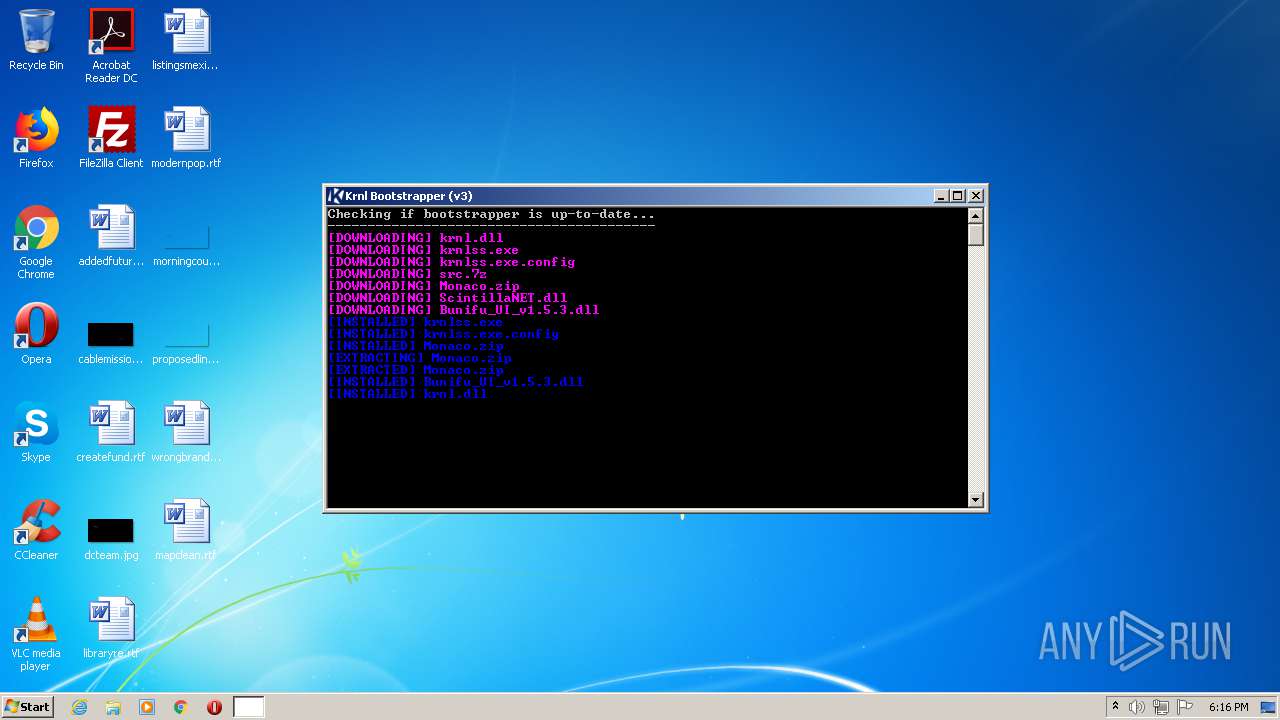1280x720 pixels.
Task: Minimize the Krnl Bootstrapper window
Action: (941, 196)
